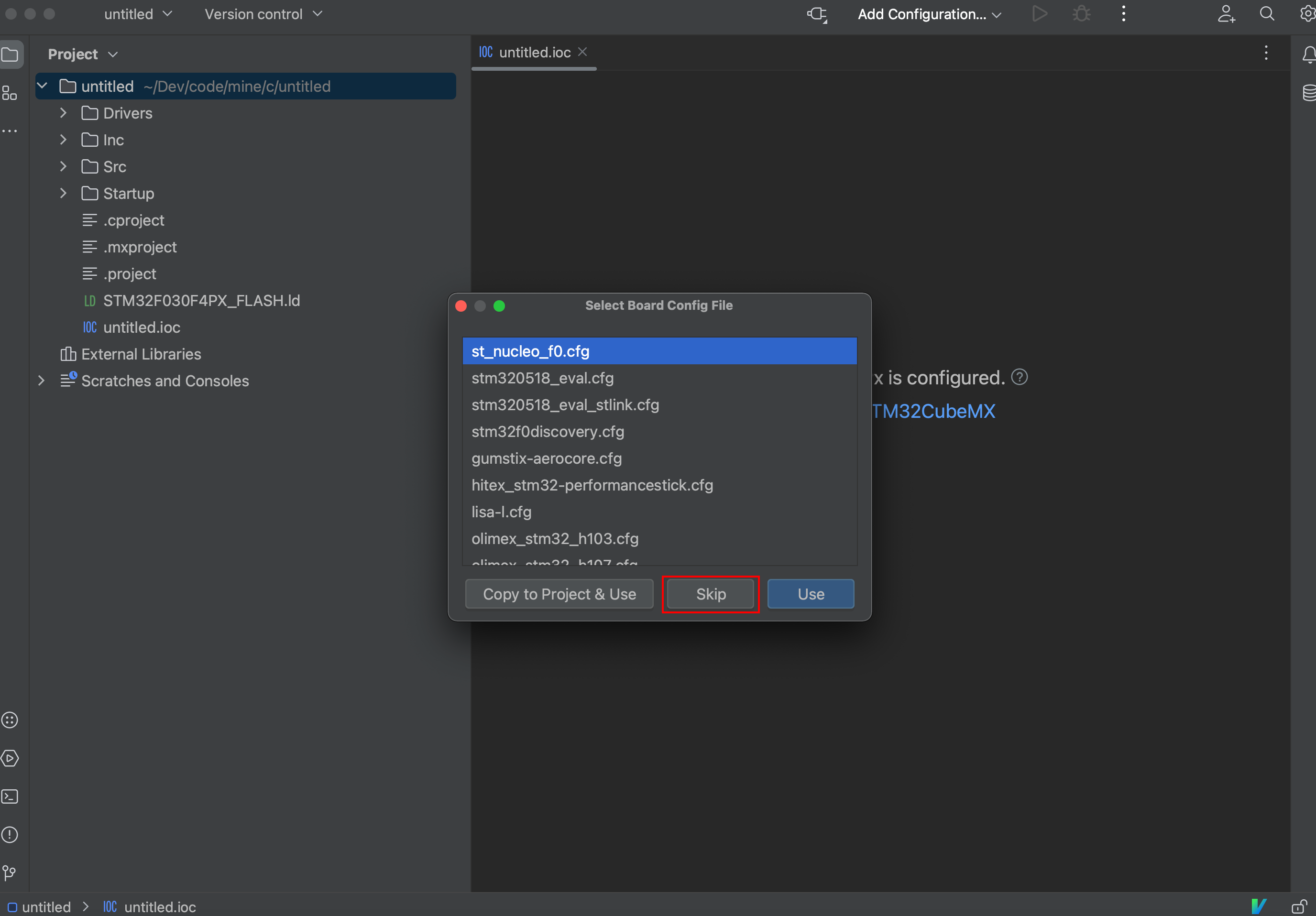Select the untitled.ioc editor tab
1316x916 pixels.
pyautogui.click(x=534, y=53)
